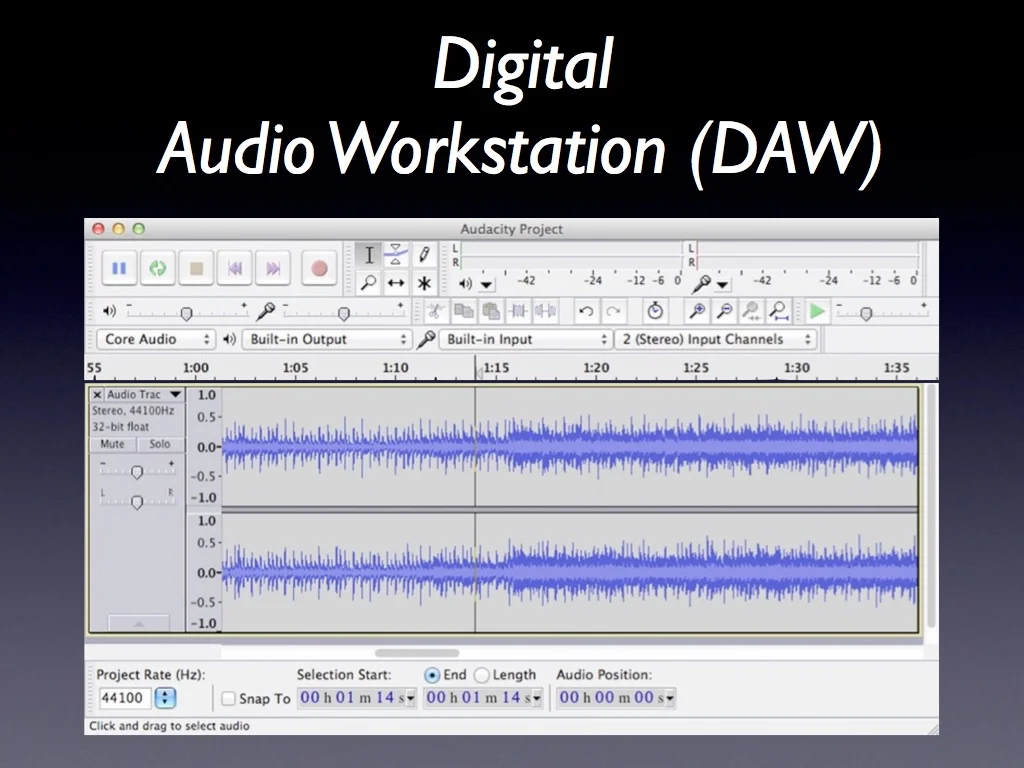Image resolution: width=1024 pixels, height=768 pixels.
Task: Click the Paste icon in edit toolbar
Action: tap(490, 312)
